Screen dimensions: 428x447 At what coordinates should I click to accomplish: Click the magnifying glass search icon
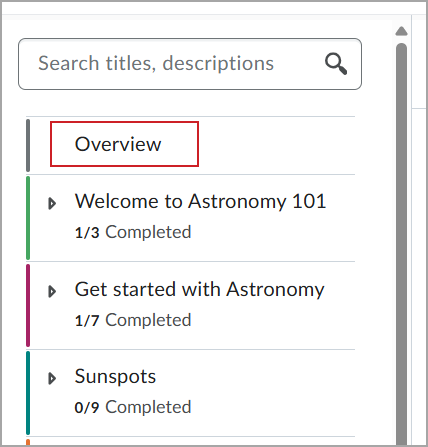pyautogui.click(x=336, y=64)
